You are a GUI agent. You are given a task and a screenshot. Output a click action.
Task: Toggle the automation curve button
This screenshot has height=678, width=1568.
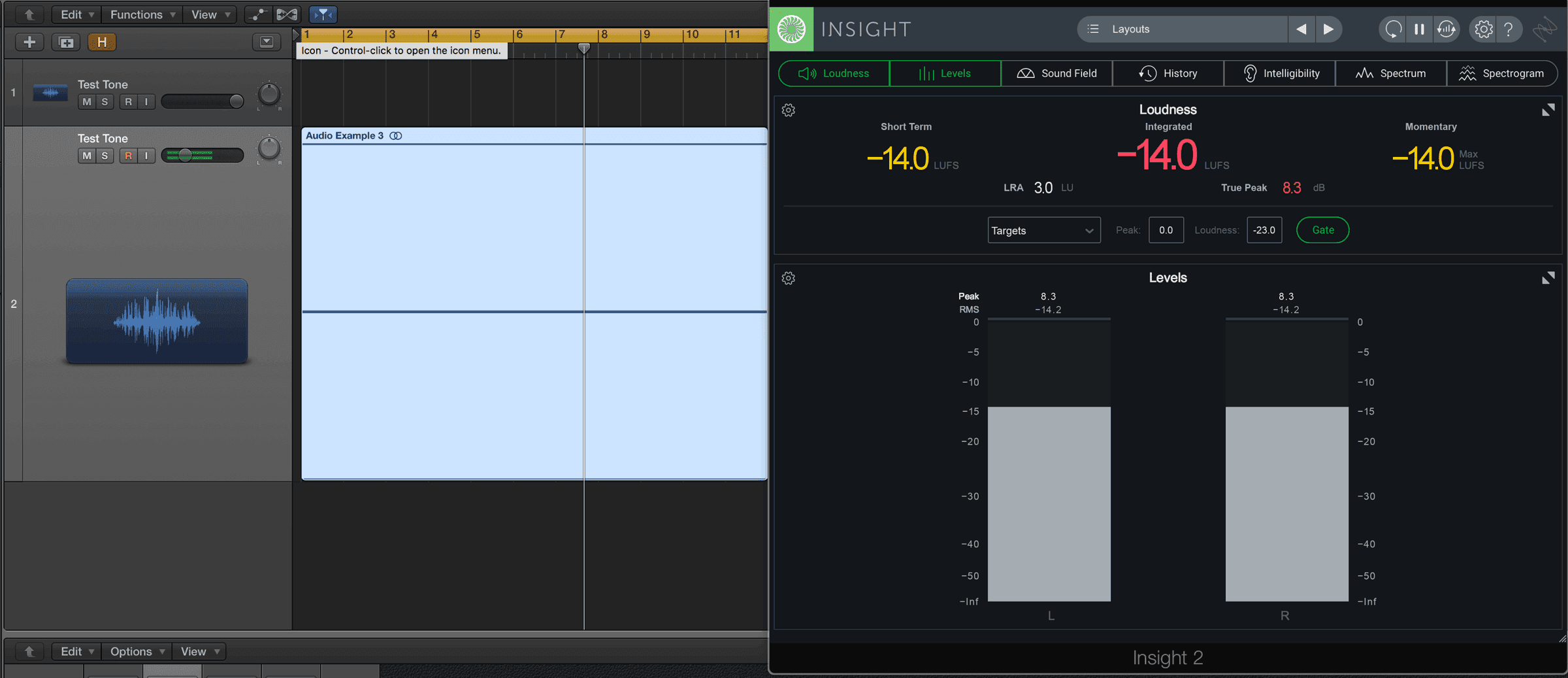pos(258,14)
